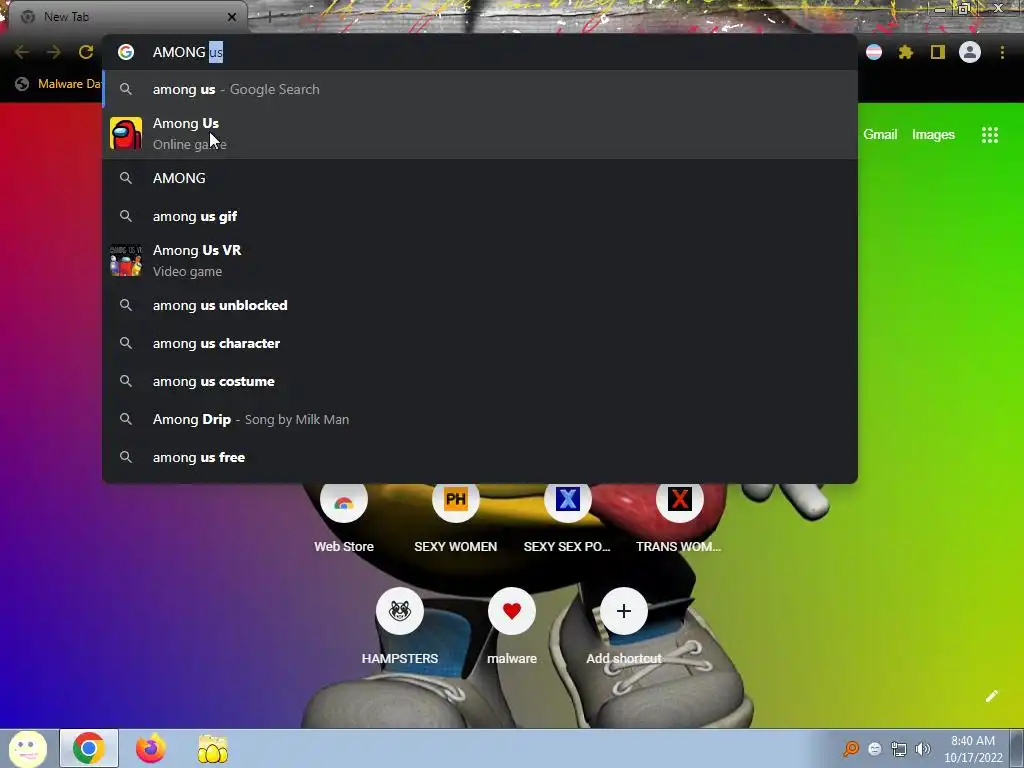Open the Google apps grid
This screenshot has height=768, width=1024.
[x=990, y=135]
